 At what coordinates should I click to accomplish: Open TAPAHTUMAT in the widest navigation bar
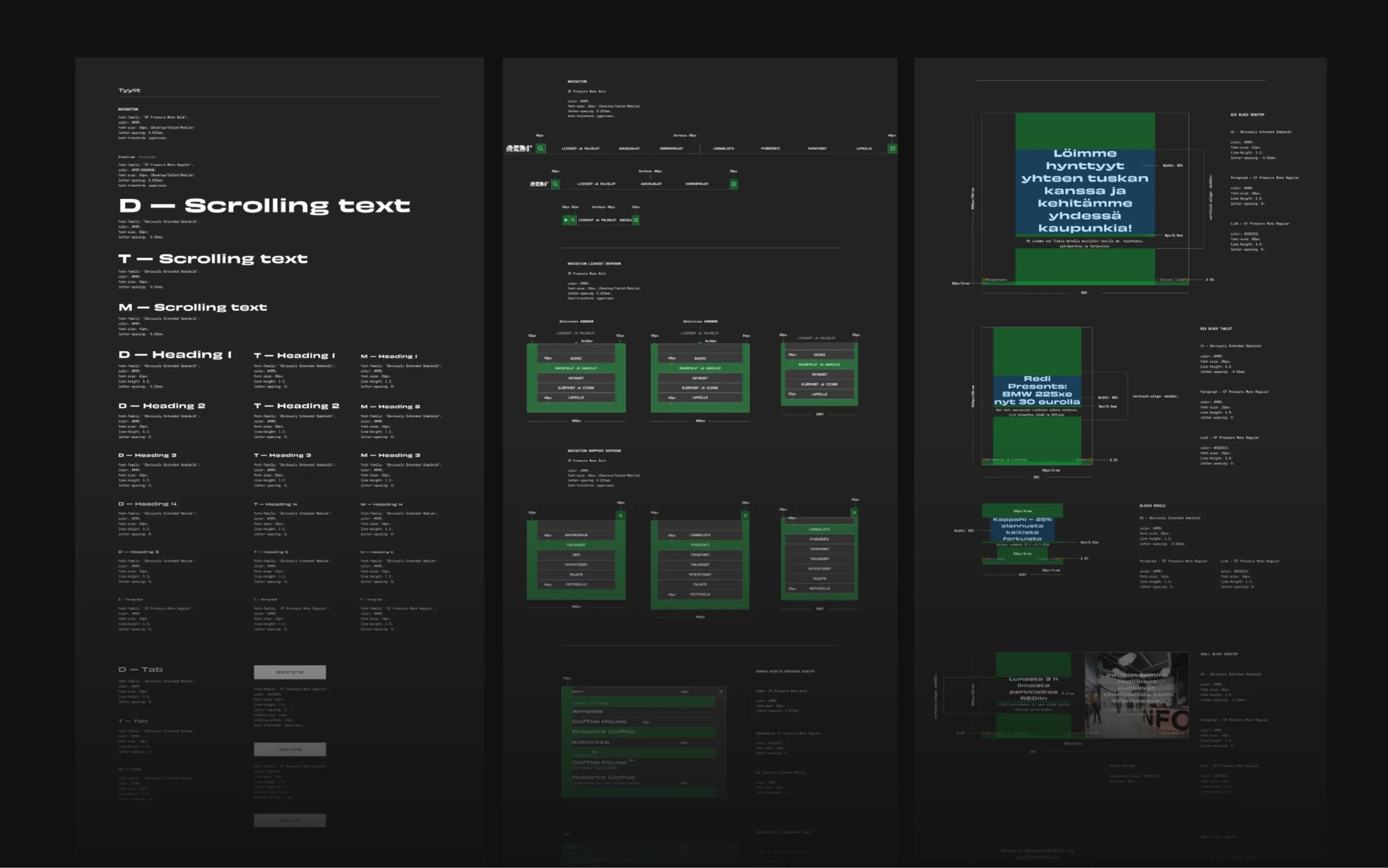point(817,148)
